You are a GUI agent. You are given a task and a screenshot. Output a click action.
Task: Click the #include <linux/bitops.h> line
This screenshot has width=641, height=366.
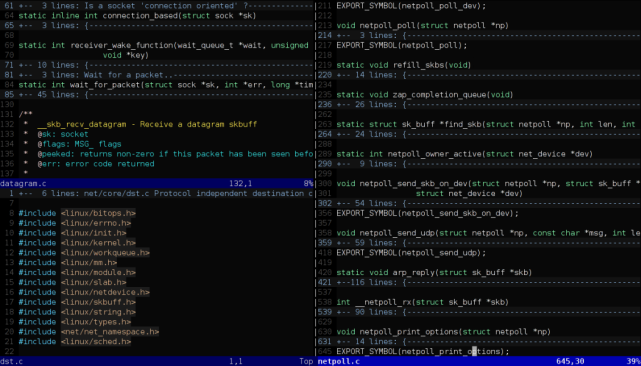[x=77, y=213]
